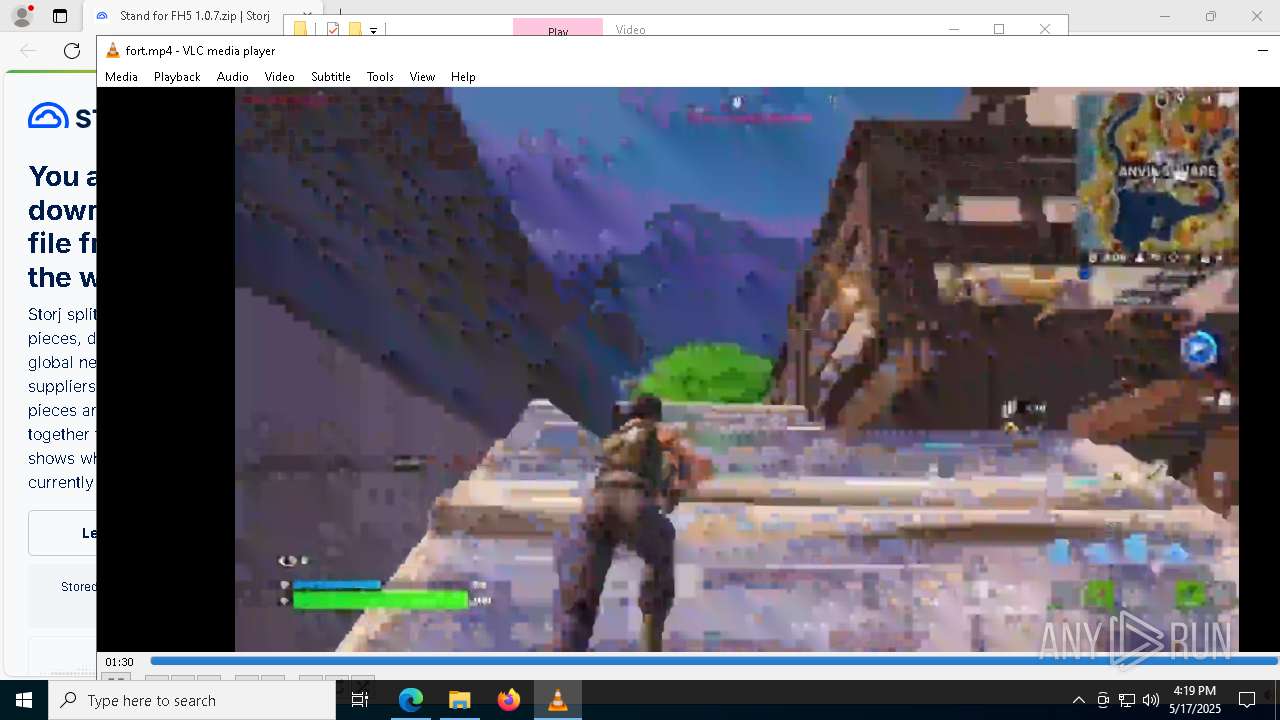
Task: Open the notification center icon
Action: 1247,700
